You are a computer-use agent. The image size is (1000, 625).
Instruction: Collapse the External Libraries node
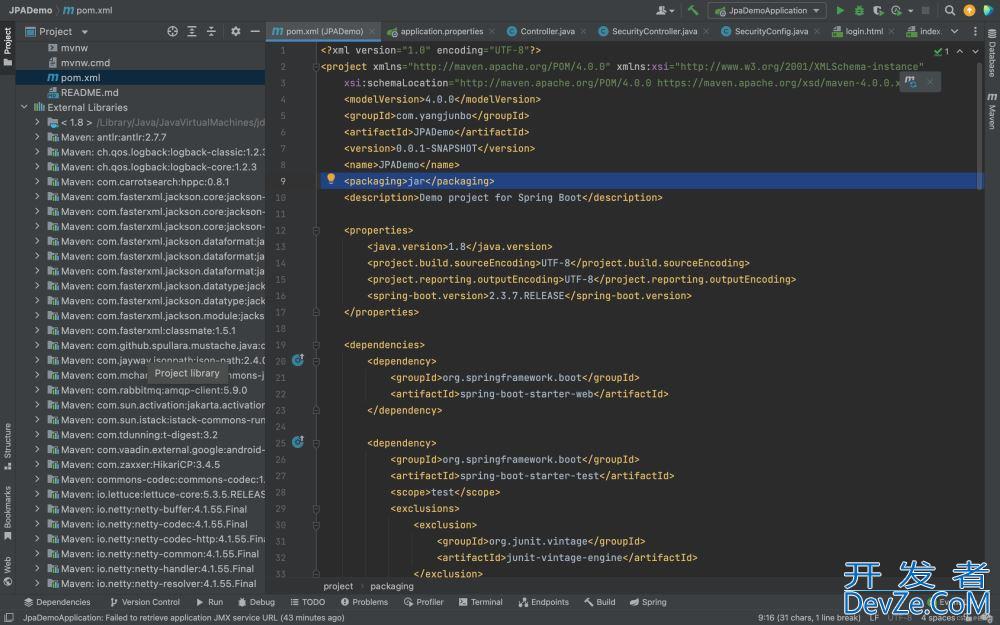[x=24, y=107]
